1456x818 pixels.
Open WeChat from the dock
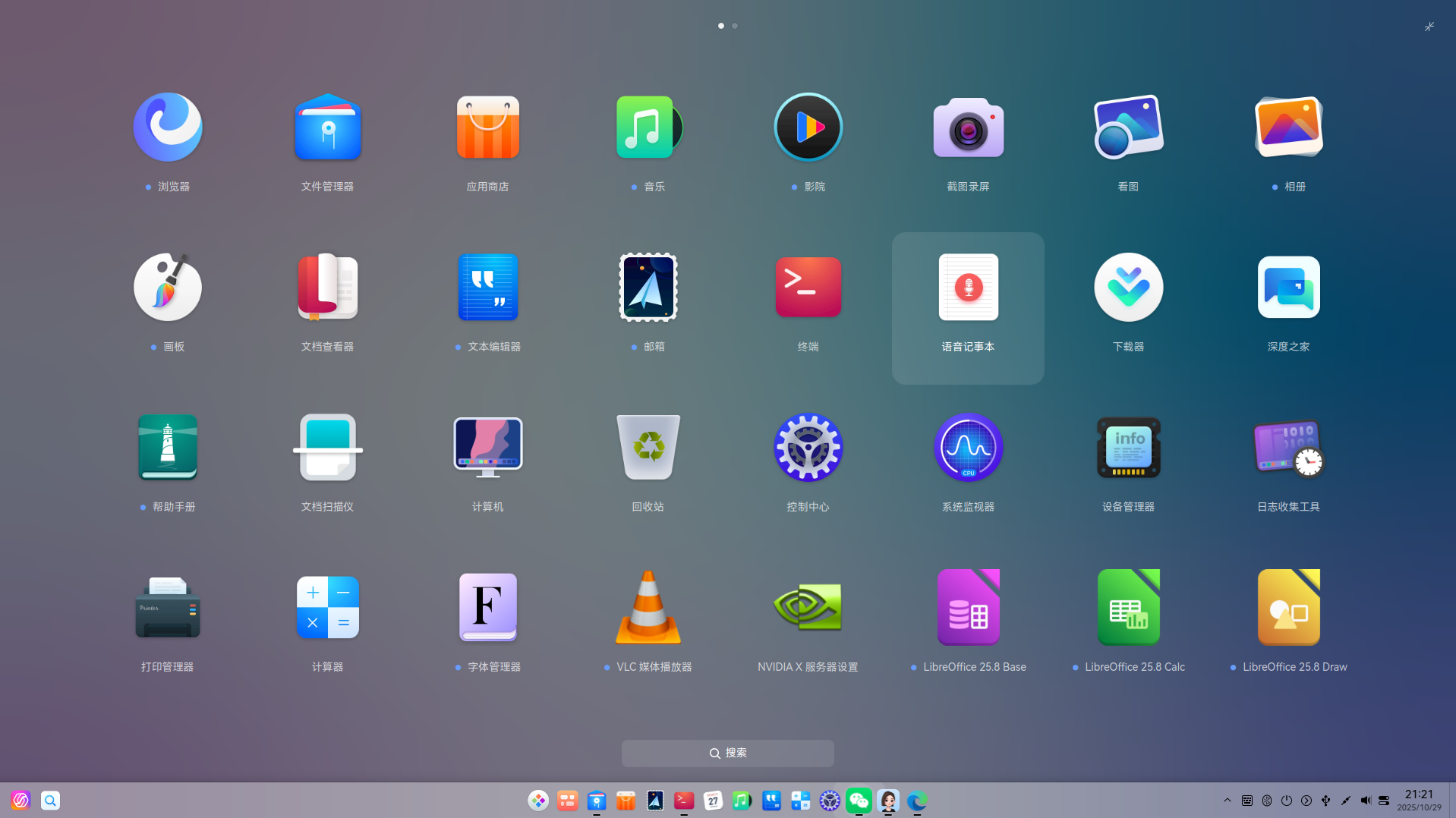click(859, 801)
